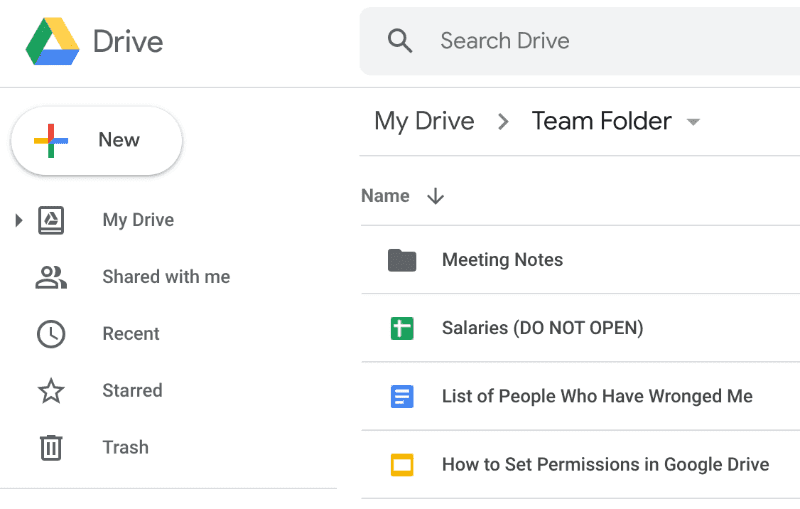800x509 pixels.
Task: Click the Google Drive logo icon
Action: click(x=53, y=41)
